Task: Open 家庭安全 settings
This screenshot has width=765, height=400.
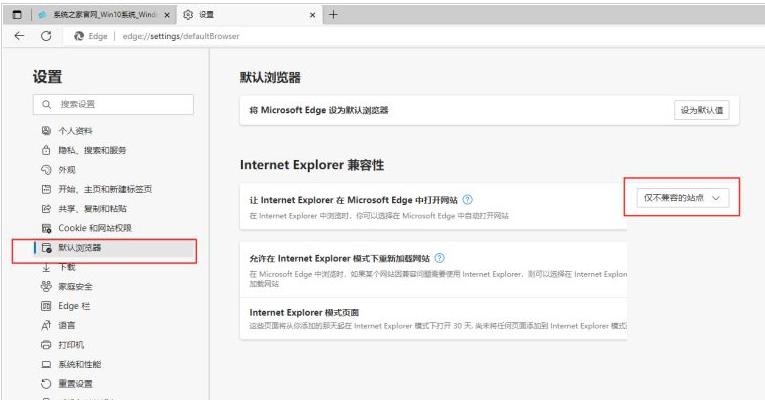Action: coord(75,286)
